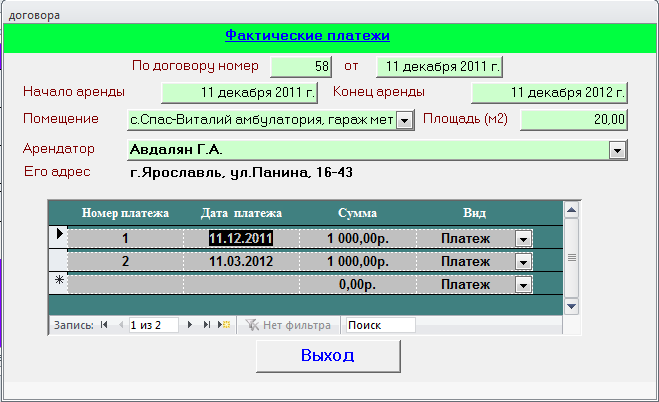Click the 'Дата платежа' column header
Viewport: 659px width, 402px height.
(241, 213)
